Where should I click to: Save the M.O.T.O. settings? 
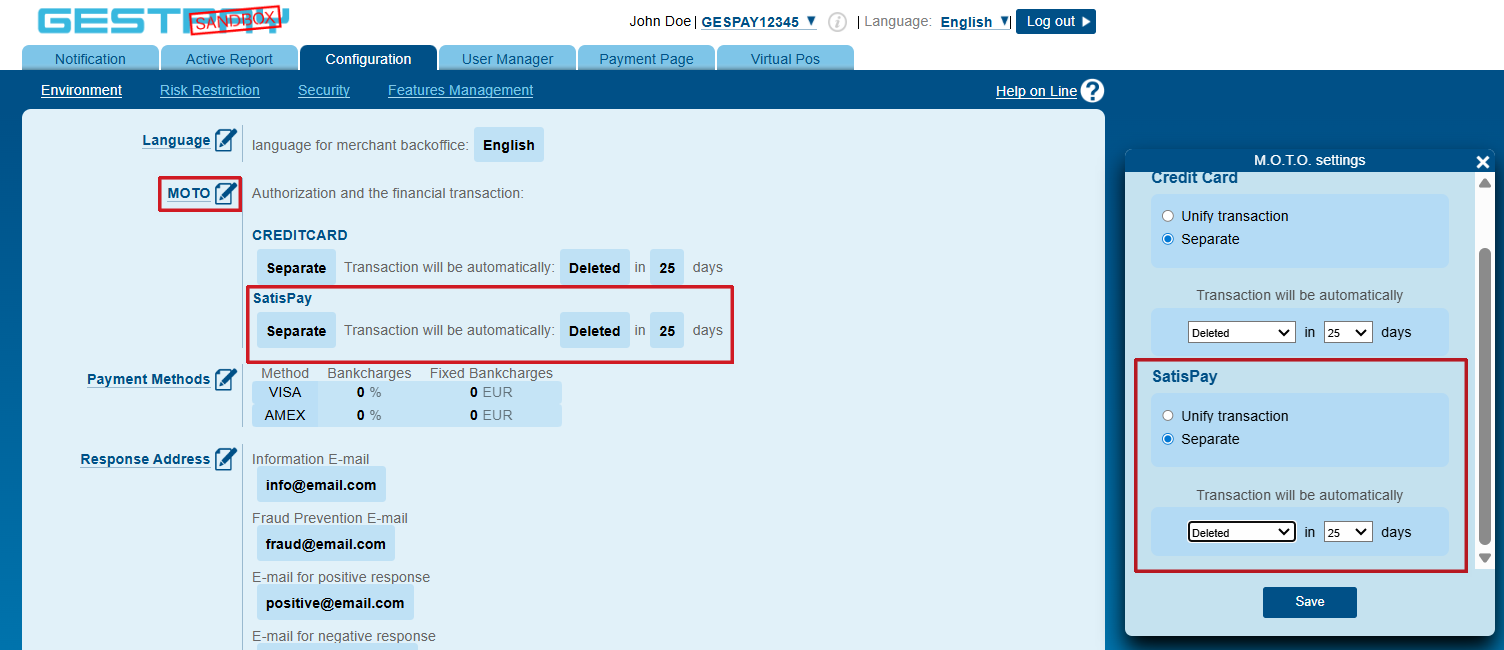(1310, 602)
